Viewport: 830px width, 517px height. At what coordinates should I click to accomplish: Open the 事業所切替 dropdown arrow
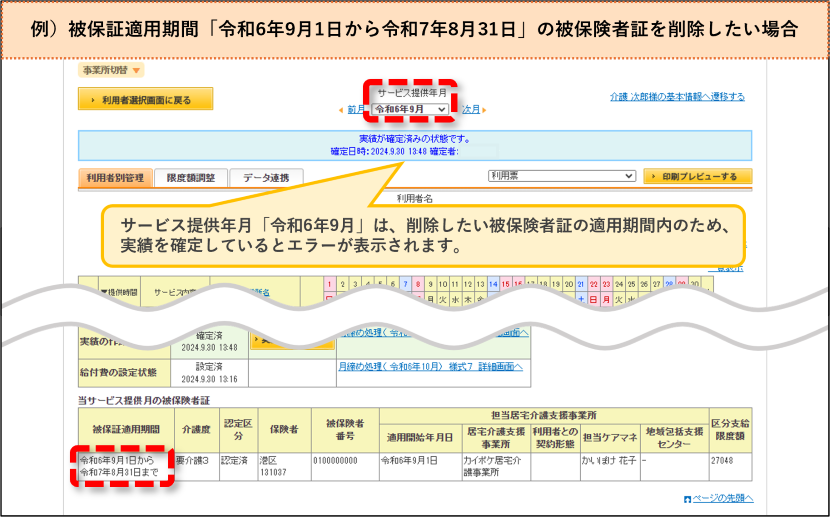tap(136, 70)
